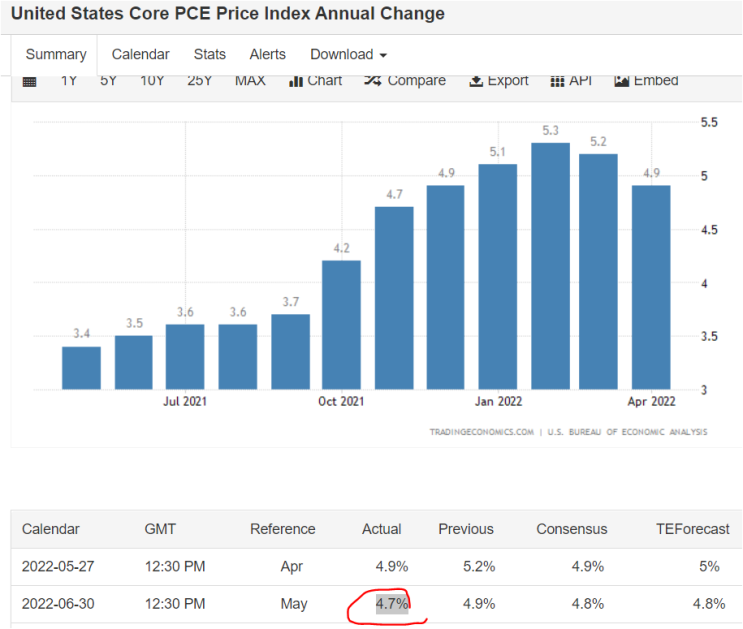The width and height of the screenshot is (743, 629).
Task: Select the 25Y time range
Action: (199, 81)
